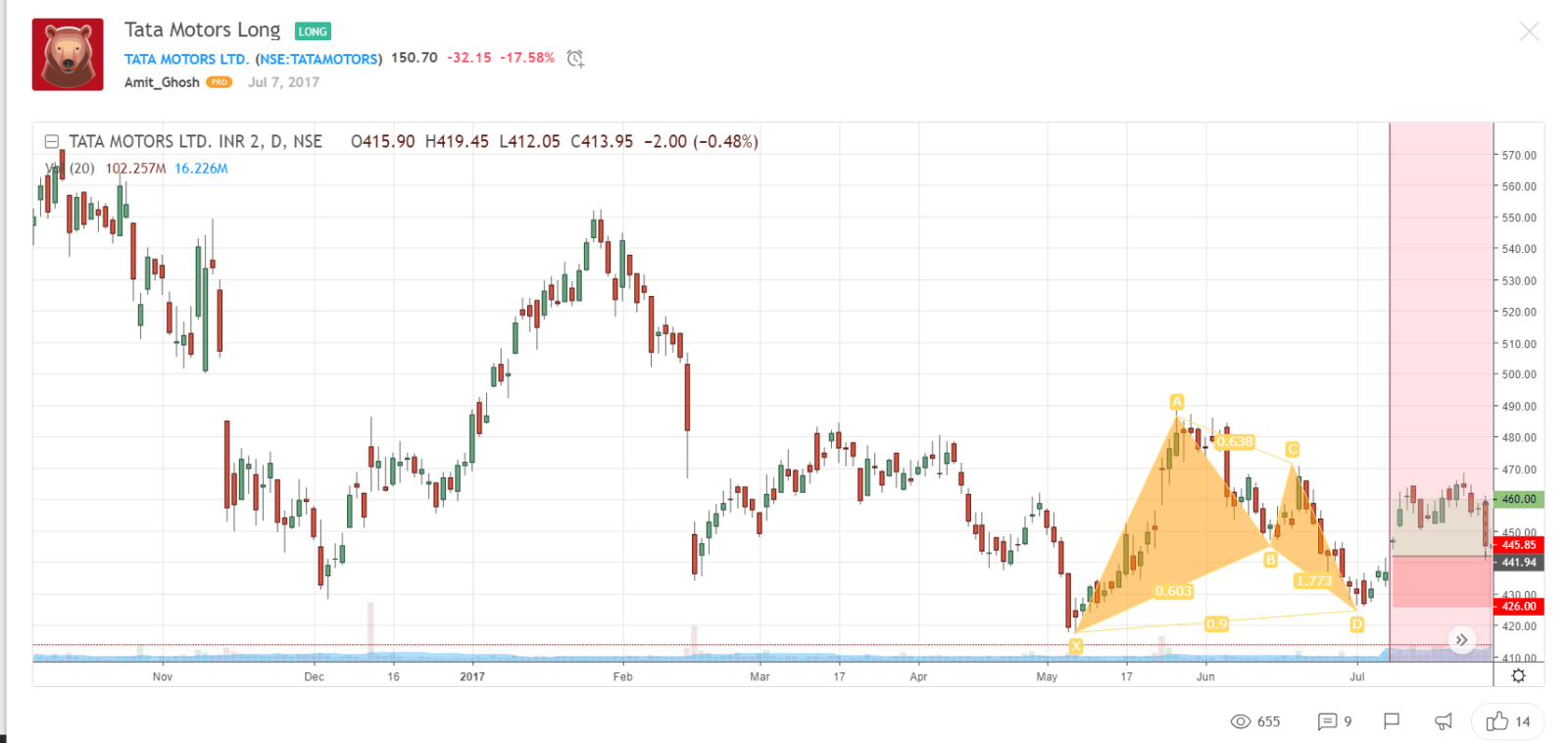Select pattern point A label on chart
1568x743 pixels.
(1177, 402)
